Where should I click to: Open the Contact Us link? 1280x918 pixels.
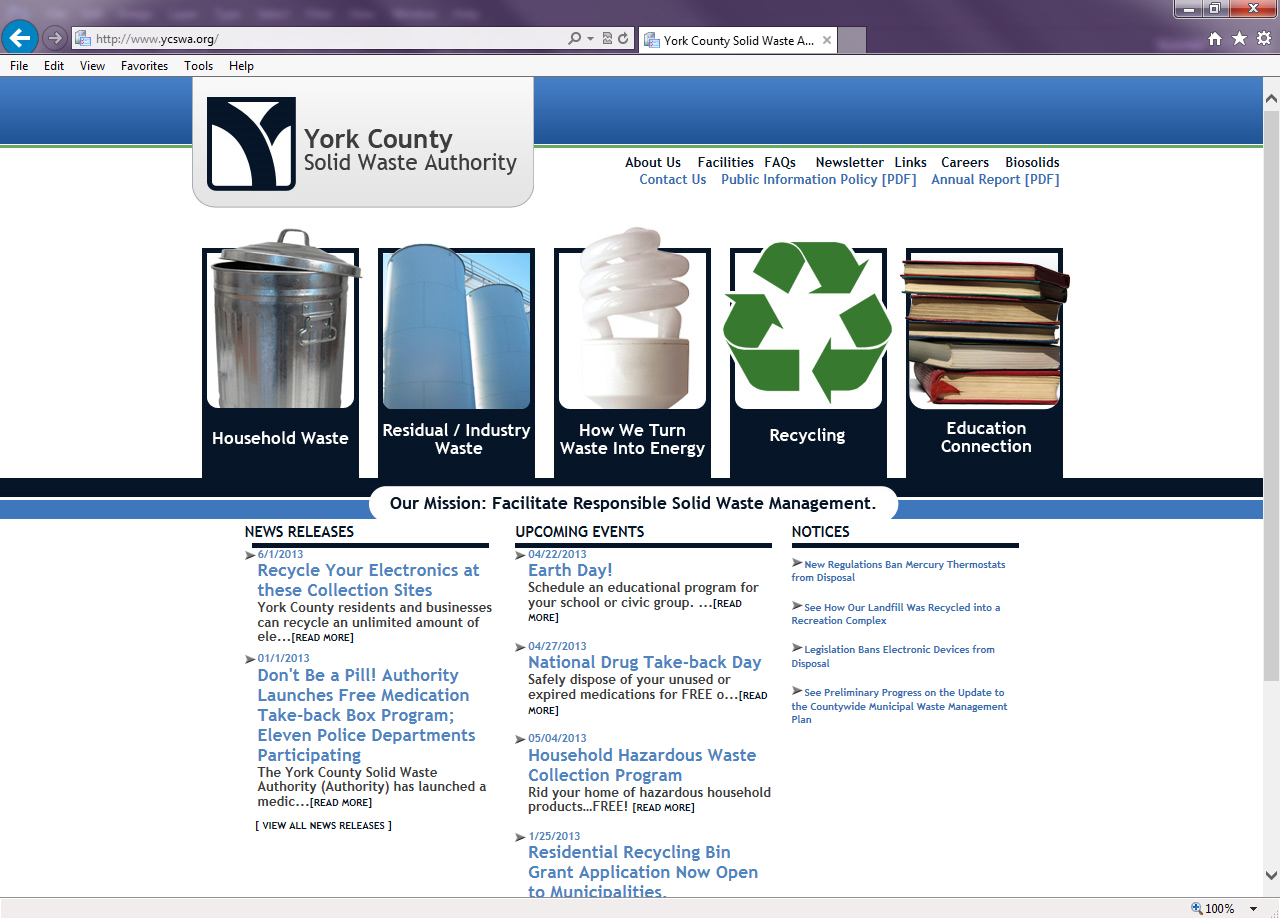(x=673, y=180)
